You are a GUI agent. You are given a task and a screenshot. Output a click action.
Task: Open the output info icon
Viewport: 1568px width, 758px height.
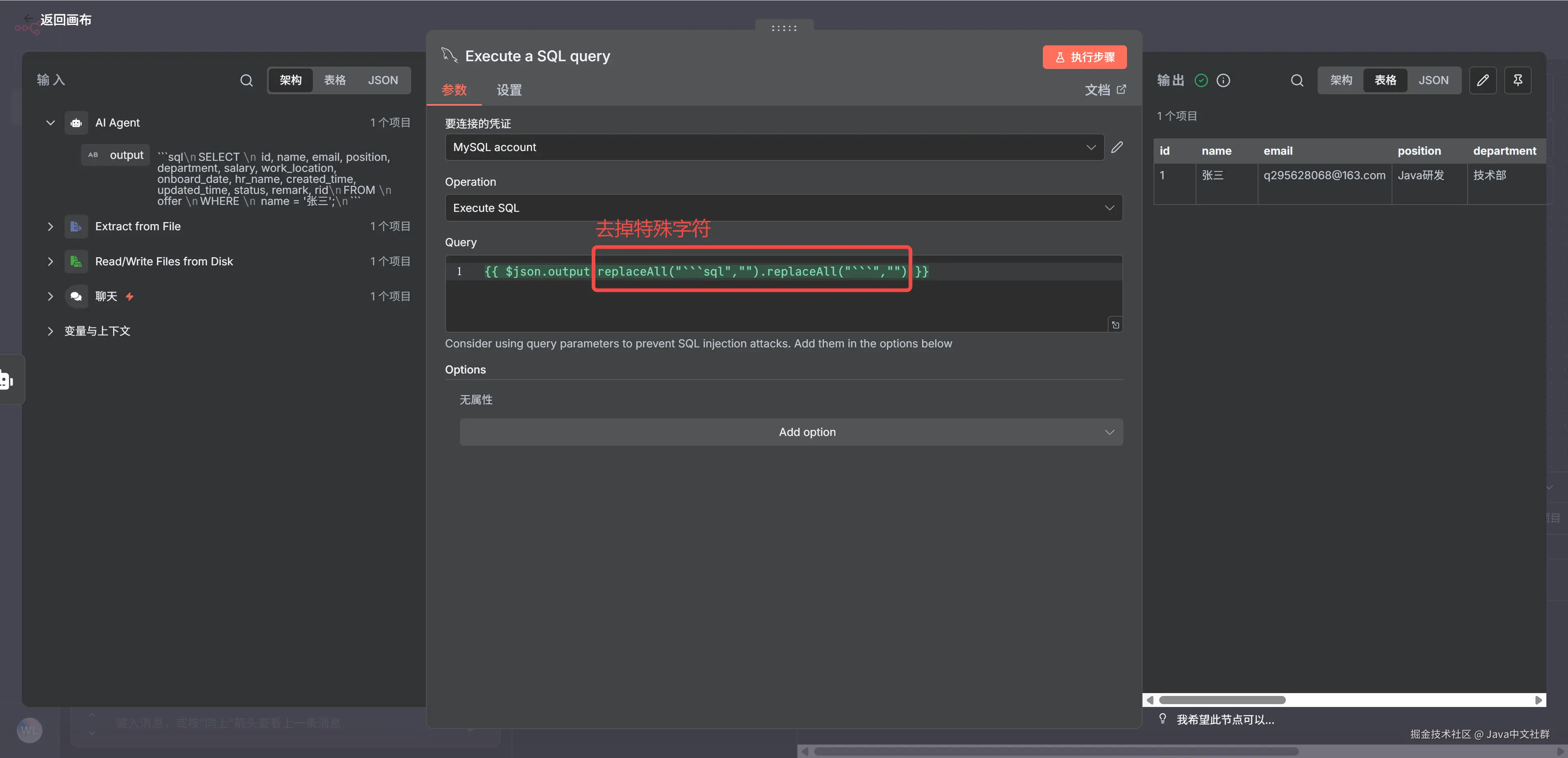click(x=1223, y=80)
